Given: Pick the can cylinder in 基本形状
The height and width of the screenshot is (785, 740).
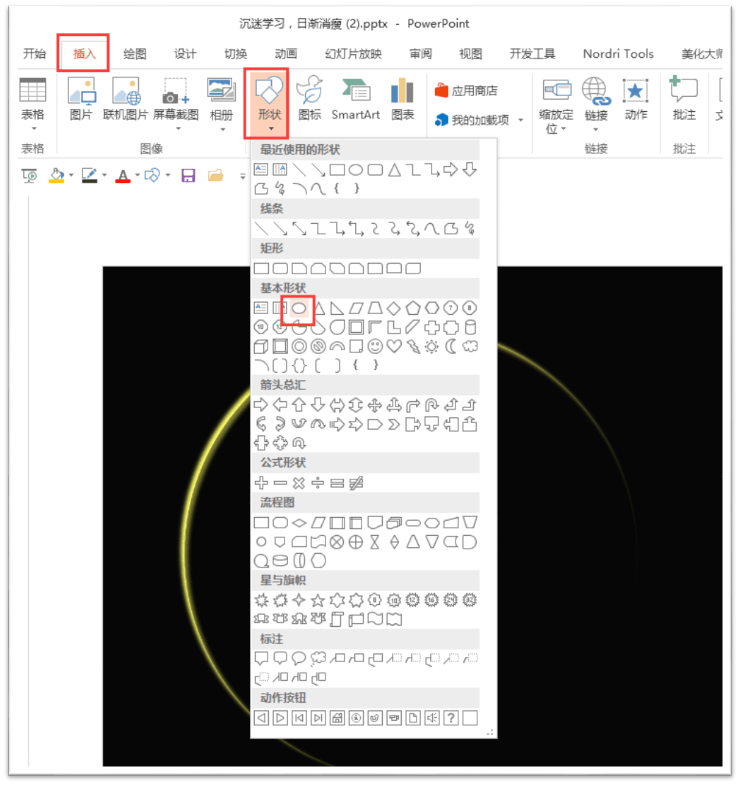Looking at the screenshot, I should point(470,327).
